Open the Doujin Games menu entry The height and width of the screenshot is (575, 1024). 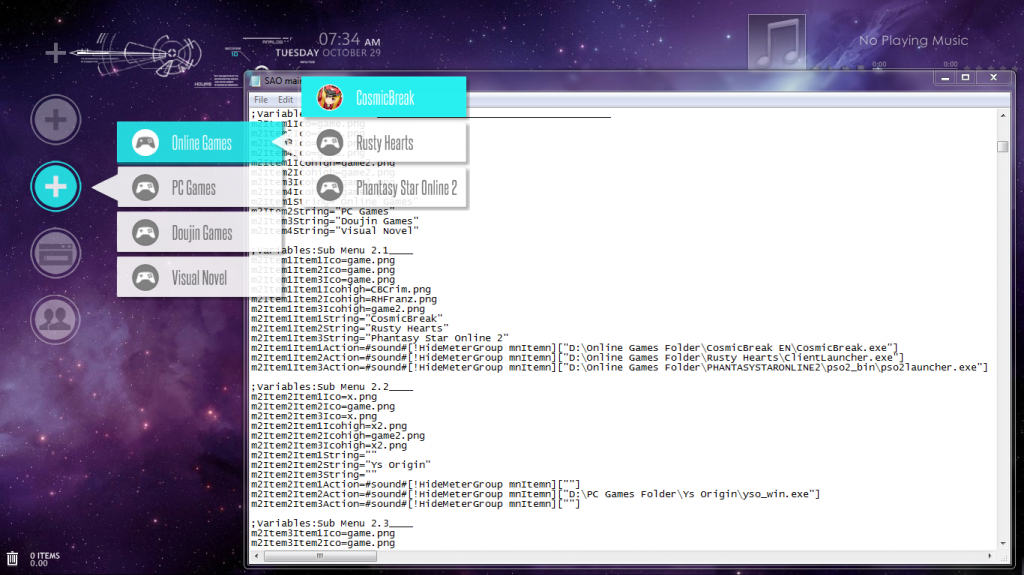coord(200,233)
